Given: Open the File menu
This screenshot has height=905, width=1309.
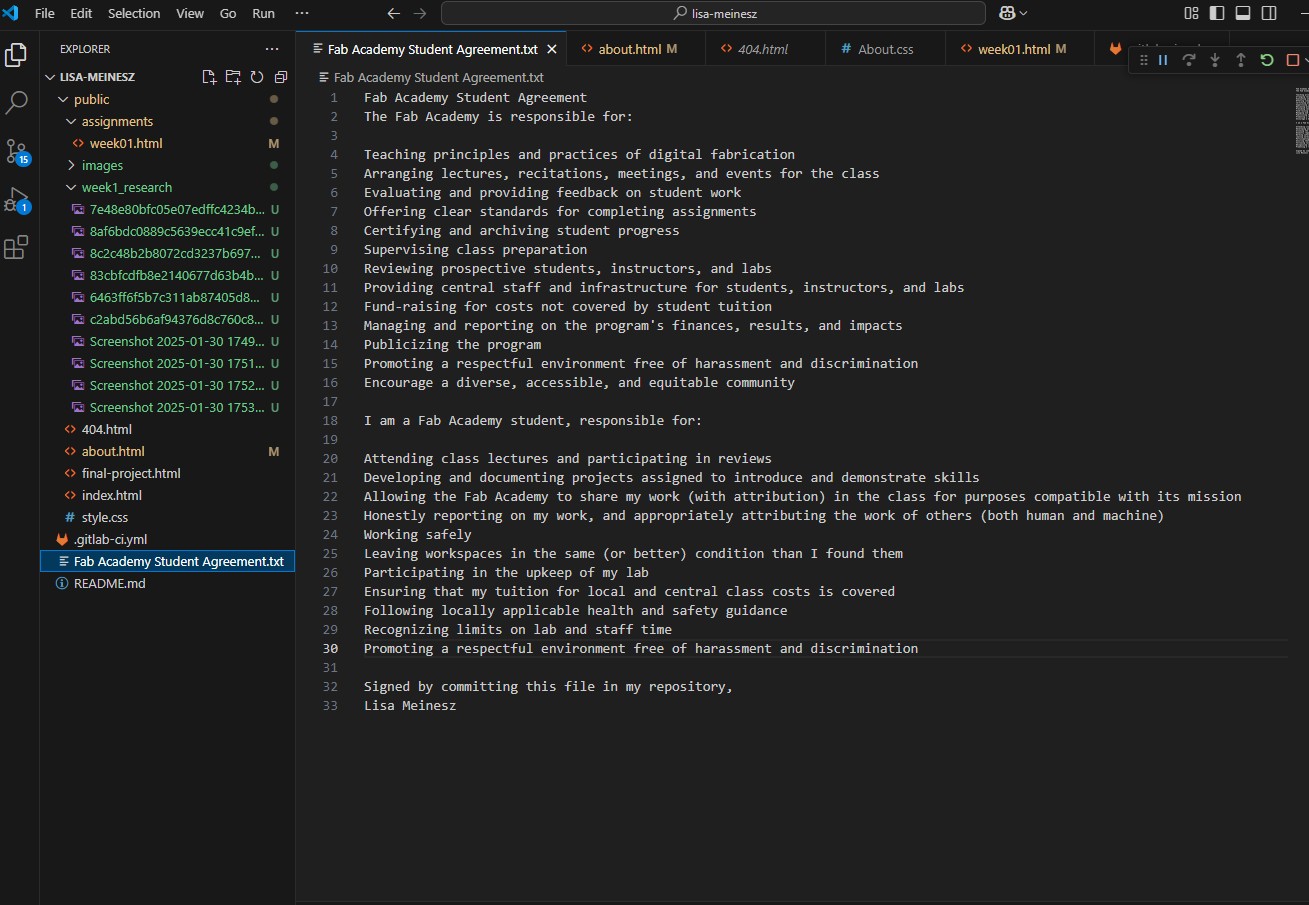Looking at the screenshot, I should (x=44, y=13).
